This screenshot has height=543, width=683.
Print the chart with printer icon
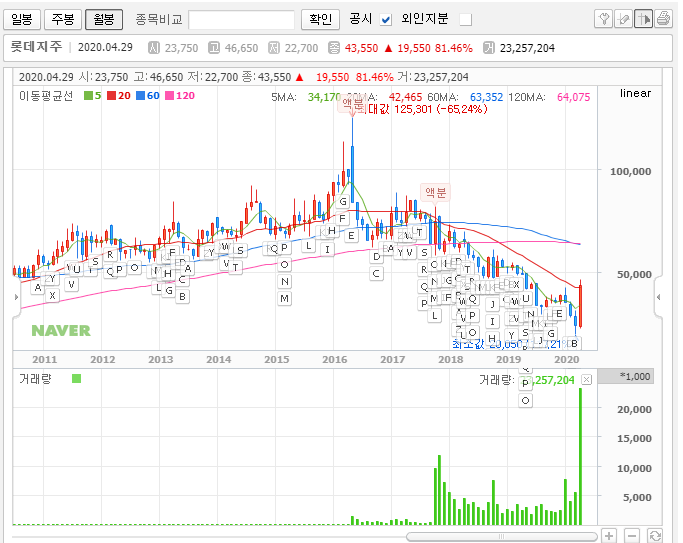click(663, 19)
